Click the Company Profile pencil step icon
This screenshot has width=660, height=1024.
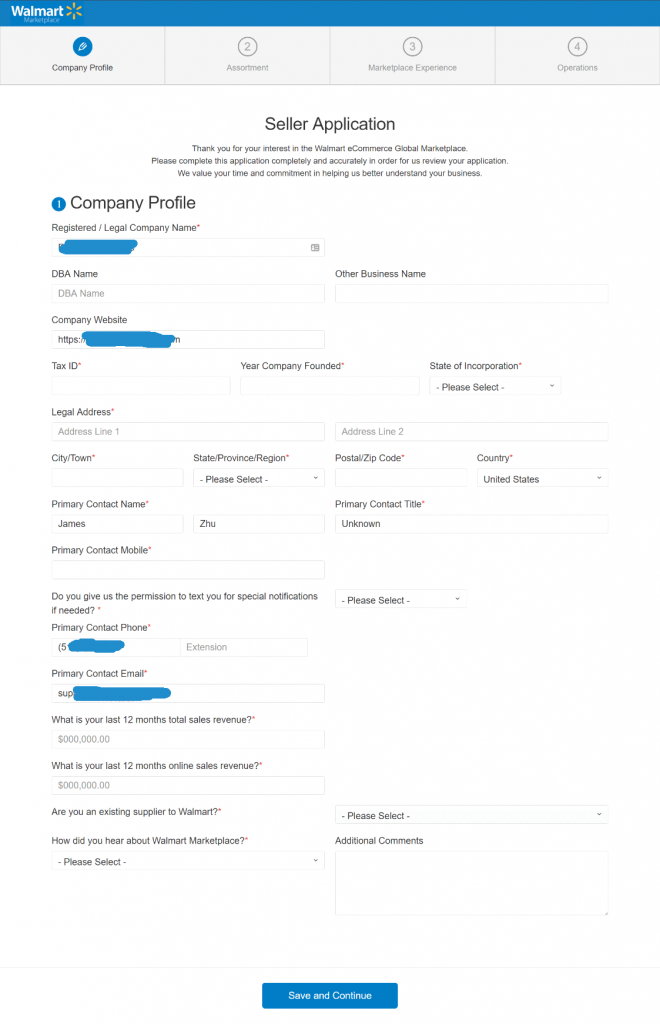pyautogui.click(x=82, y=46)
